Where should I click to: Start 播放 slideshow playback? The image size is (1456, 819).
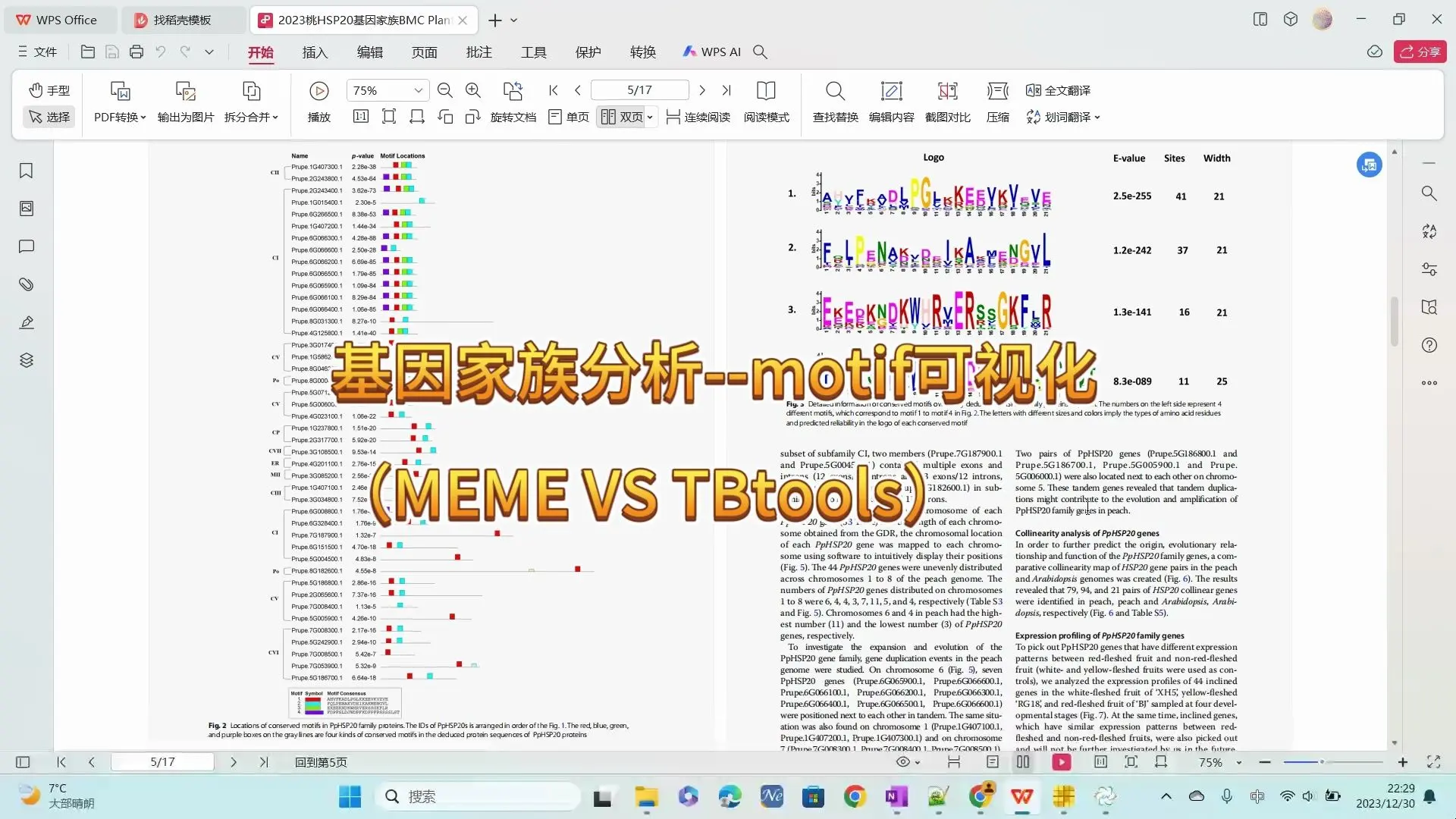tap(318, 102)
